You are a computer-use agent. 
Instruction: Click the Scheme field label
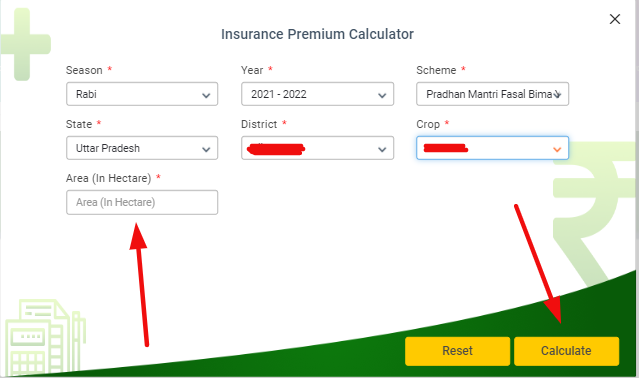click(436, 70)
